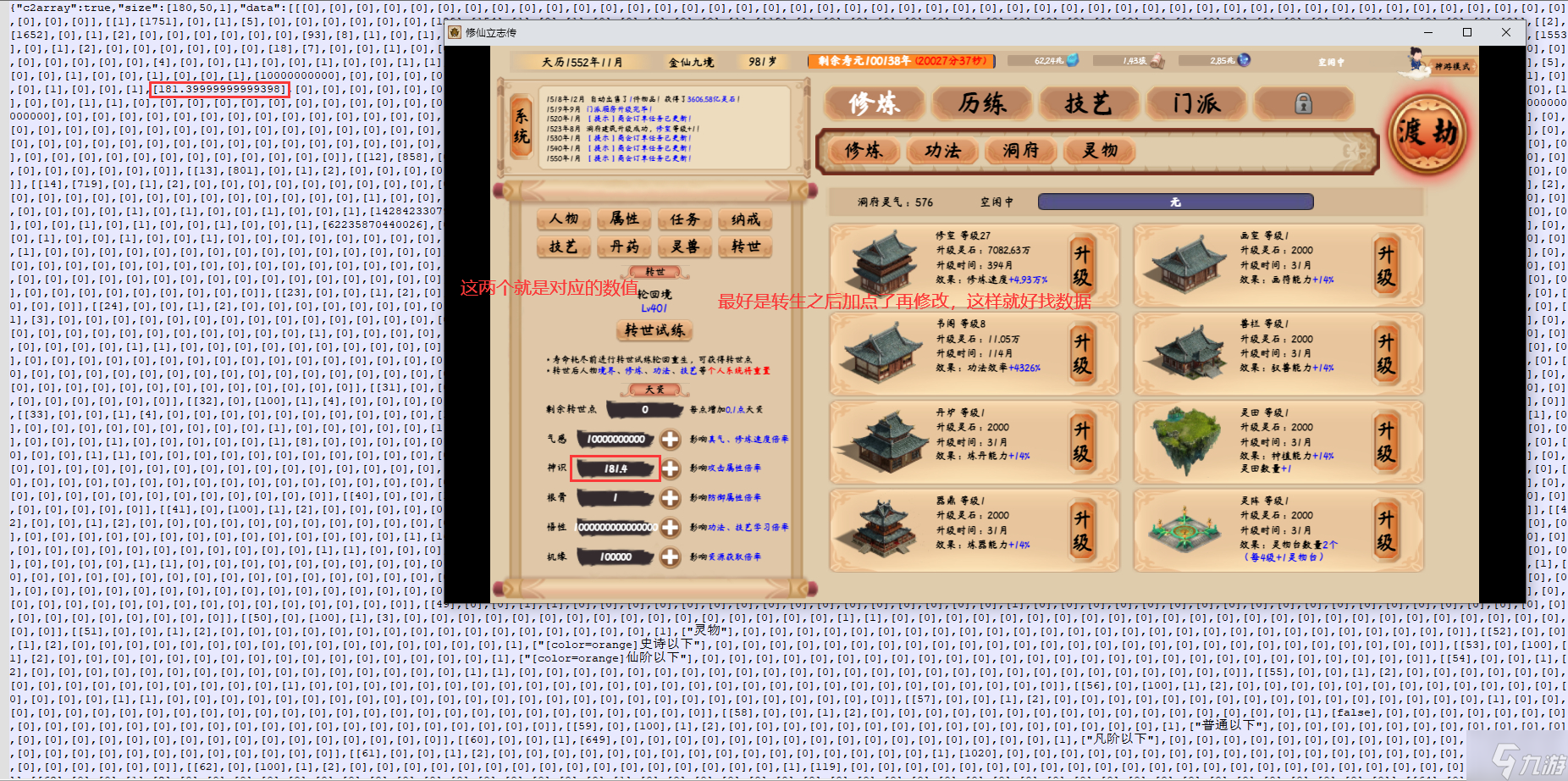Click the 丹炉 building image
This screenshot has width=1568, height=781.
point(884,440)
